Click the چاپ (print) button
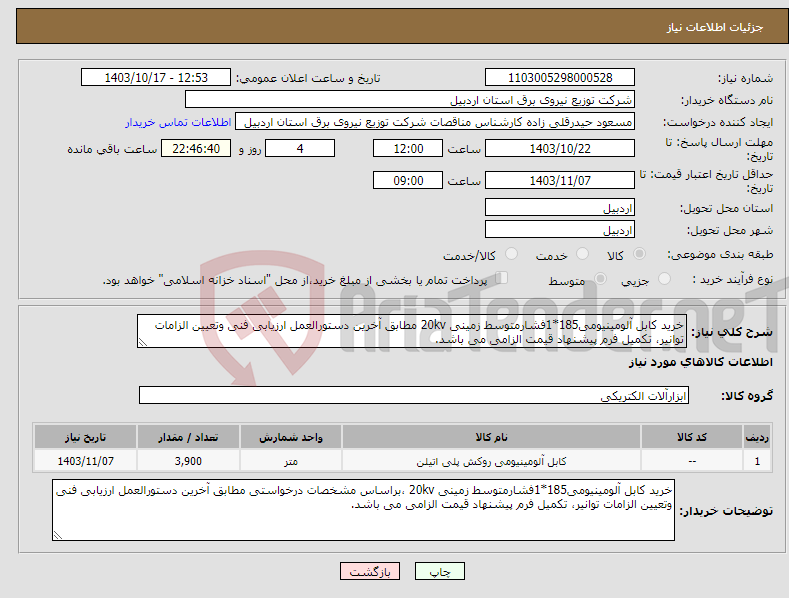This screenshot has height=598, width=789. [x=439, y=571]
